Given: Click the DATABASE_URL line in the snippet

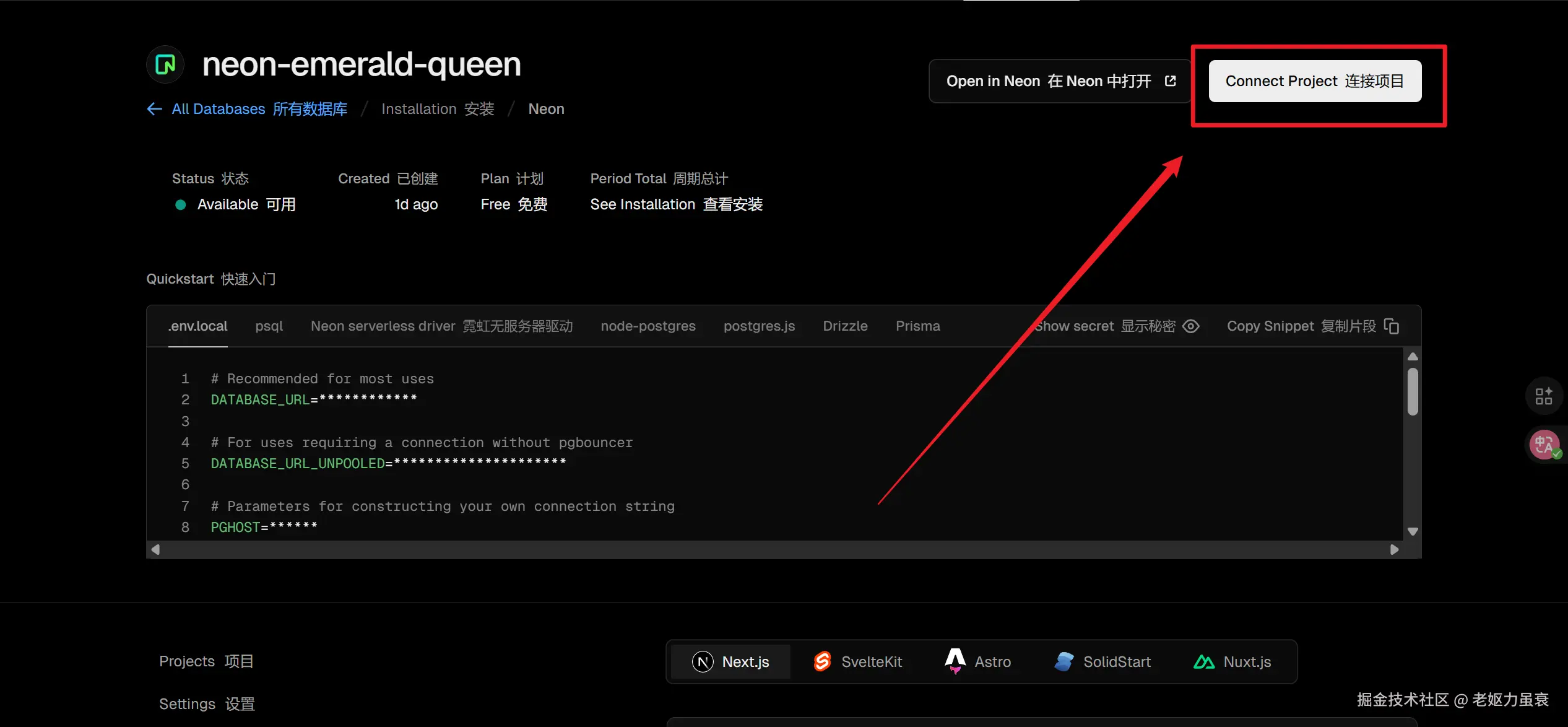Looking at the screenshot, I should (x=314, y=399).
